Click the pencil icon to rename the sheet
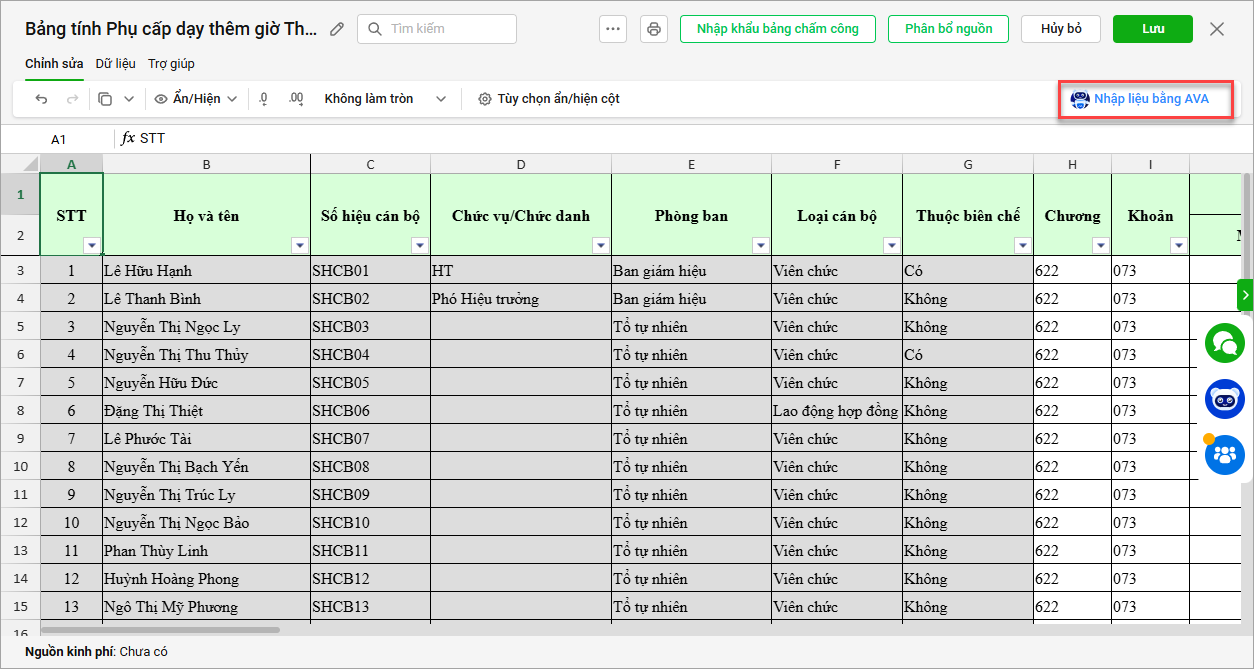 click(337, 29)
